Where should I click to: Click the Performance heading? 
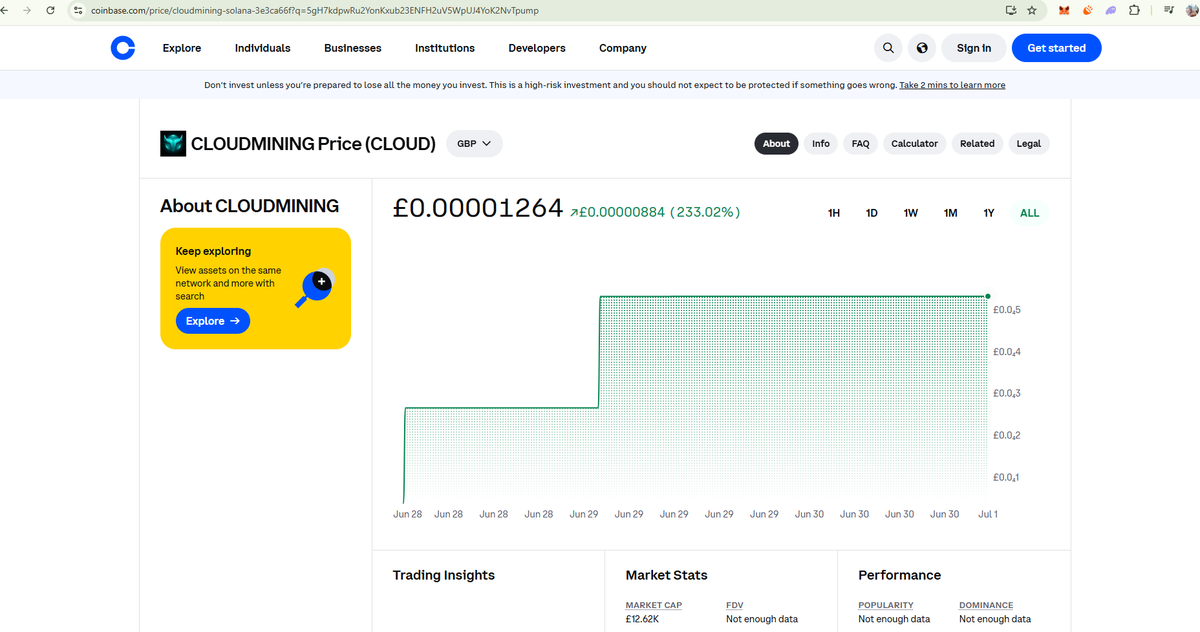(x=900, y=575)
